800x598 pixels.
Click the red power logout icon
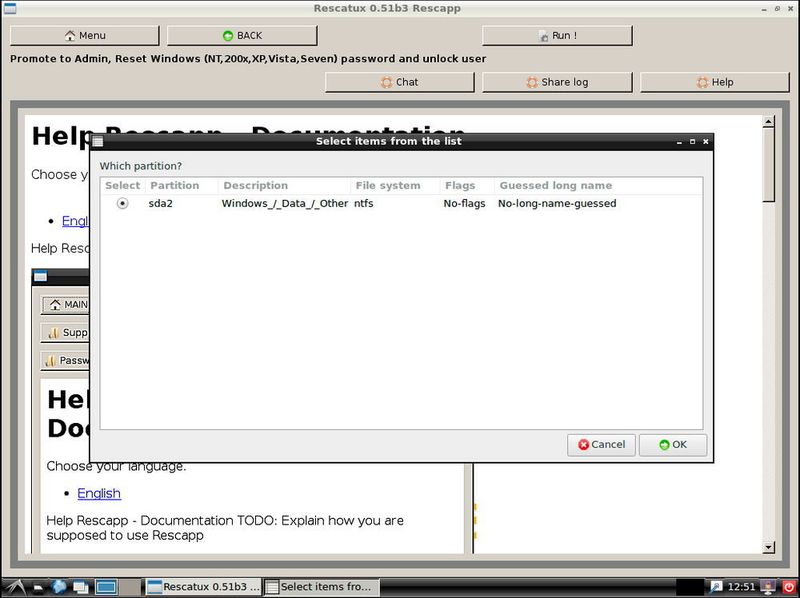[789, 587]
